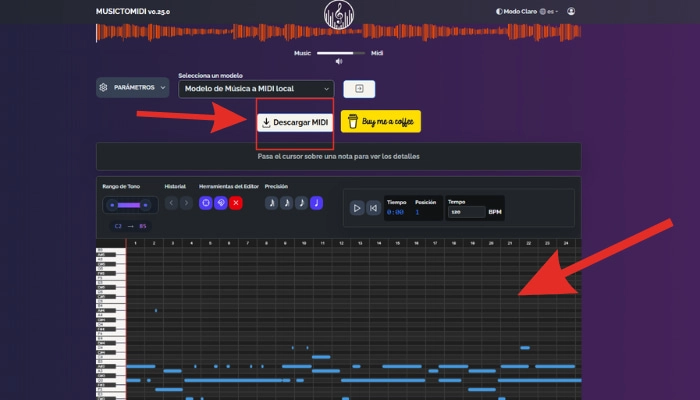Click the Posición value 1
Viewport: 700px width, 400px height.
click(417, 212)
